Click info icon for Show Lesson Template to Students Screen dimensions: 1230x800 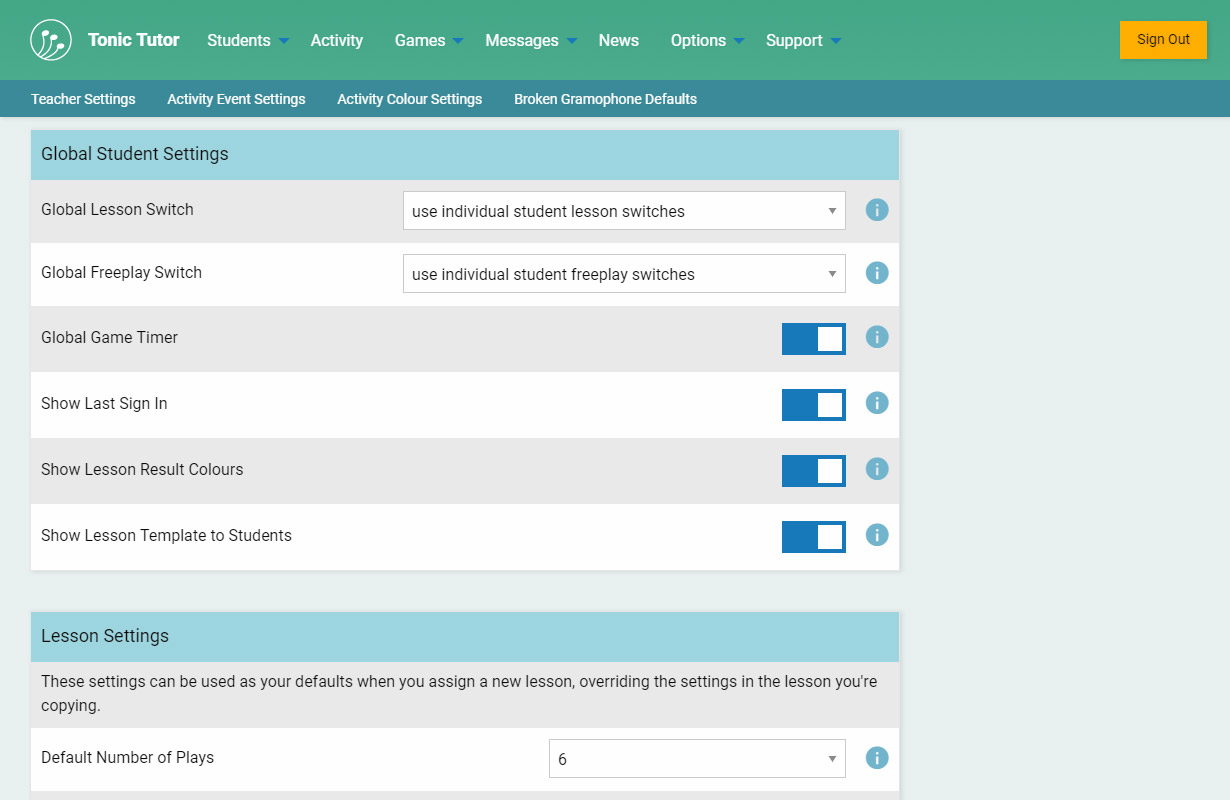pyautogui.click(x=877, y=535)
